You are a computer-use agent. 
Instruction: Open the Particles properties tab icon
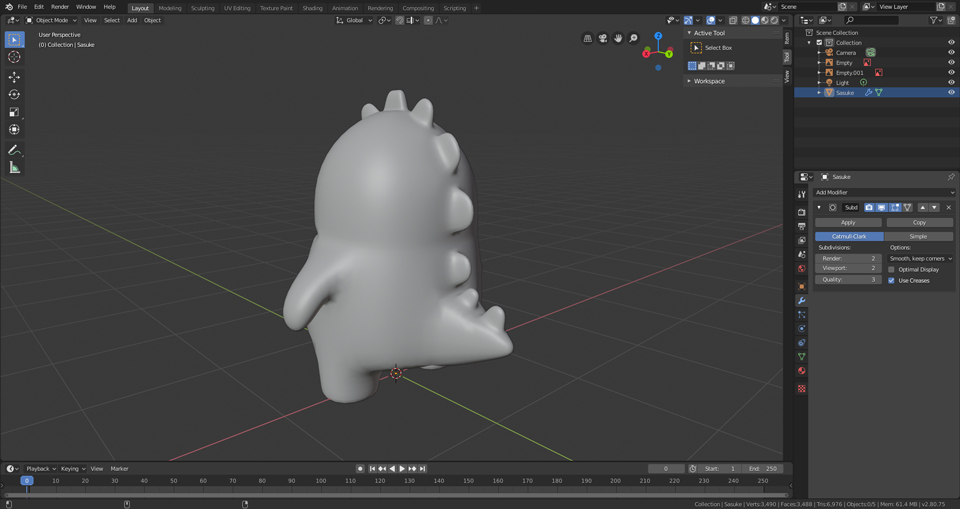point(801,314)
